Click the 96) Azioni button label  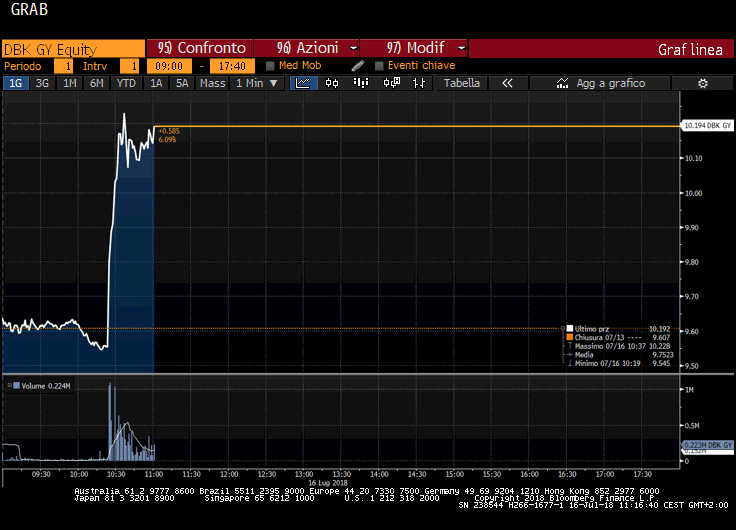307,48
